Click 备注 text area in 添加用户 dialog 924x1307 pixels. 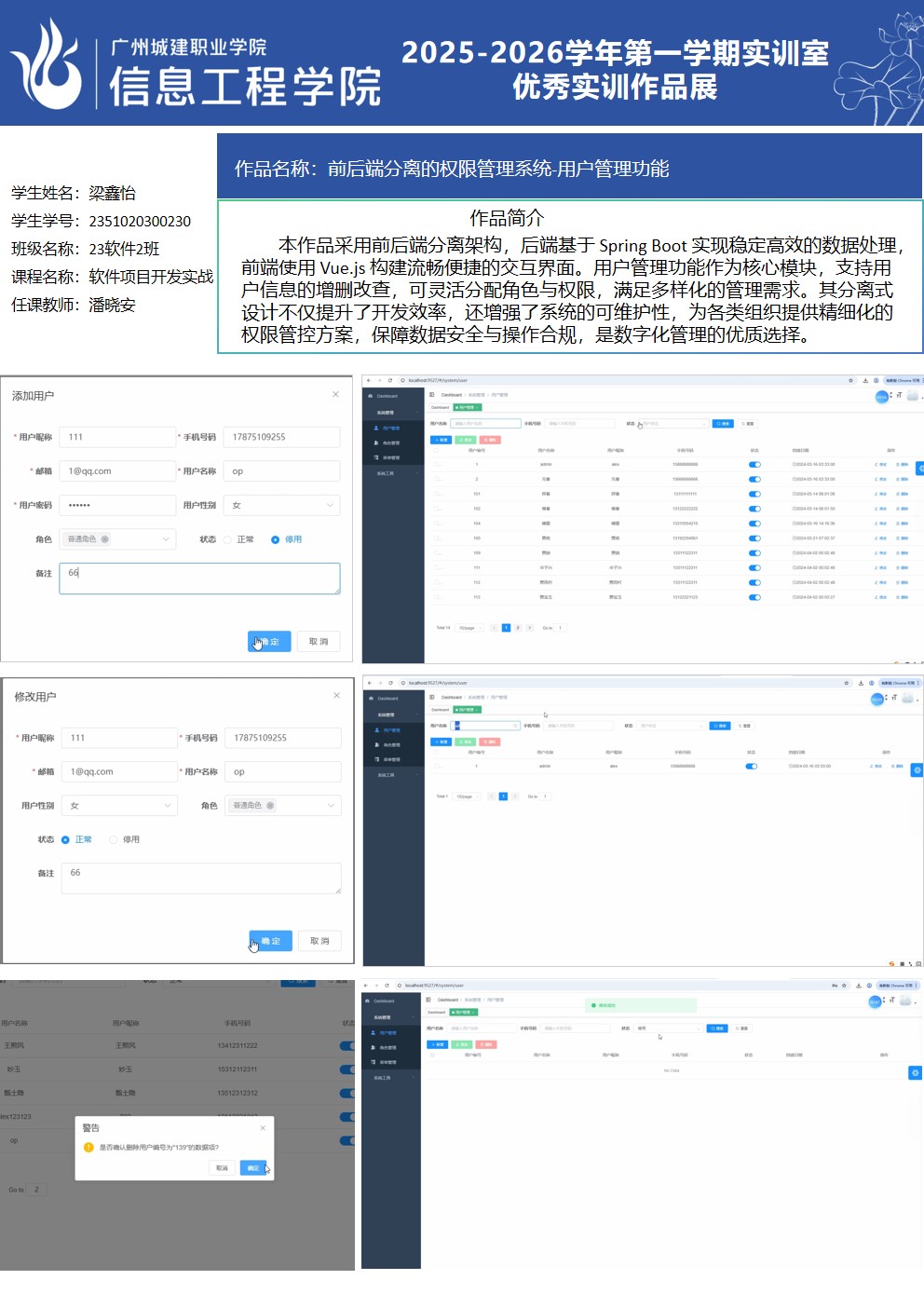point(199,579)
